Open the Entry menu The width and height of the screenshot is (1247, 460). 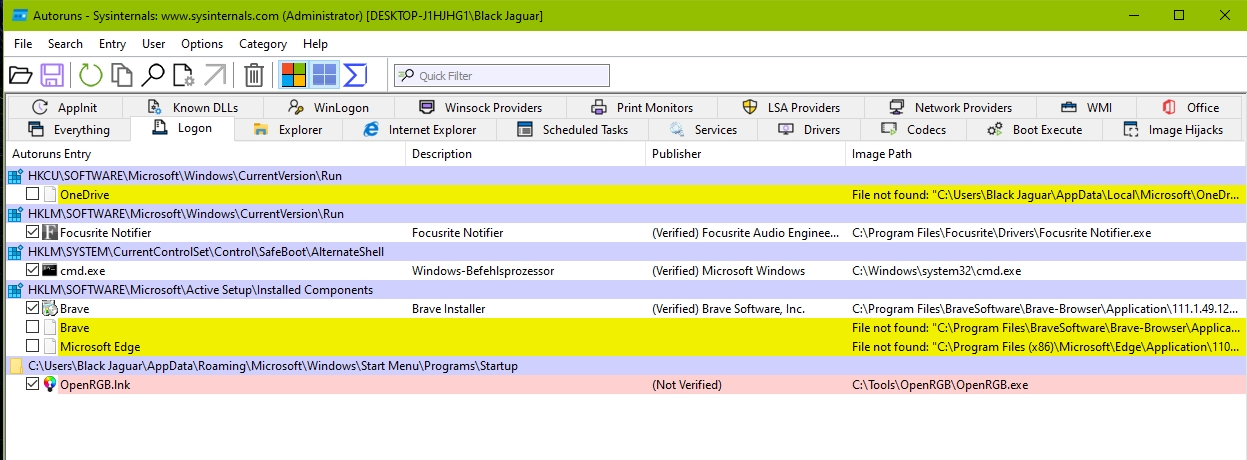coord(112,44)
